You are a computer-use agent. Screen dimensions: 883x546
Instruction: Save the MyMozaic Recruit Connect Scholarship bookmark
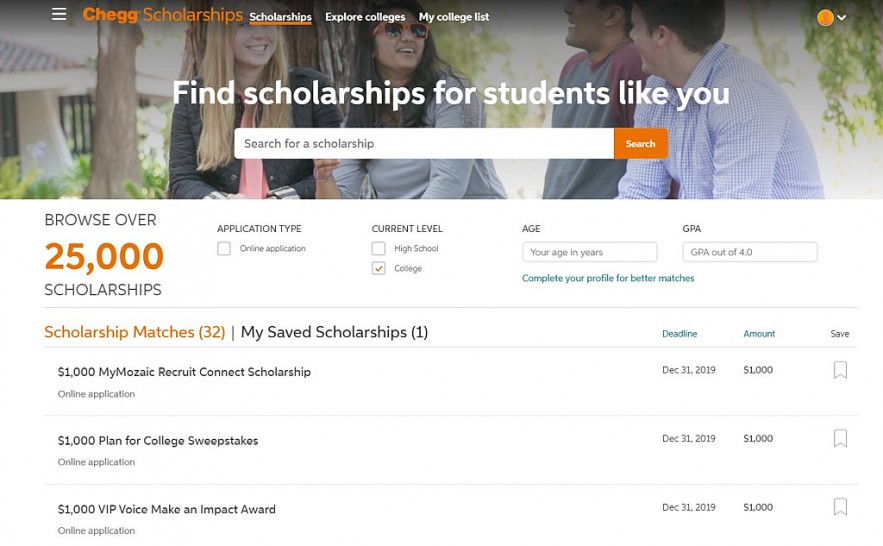[x=840, y=370]
